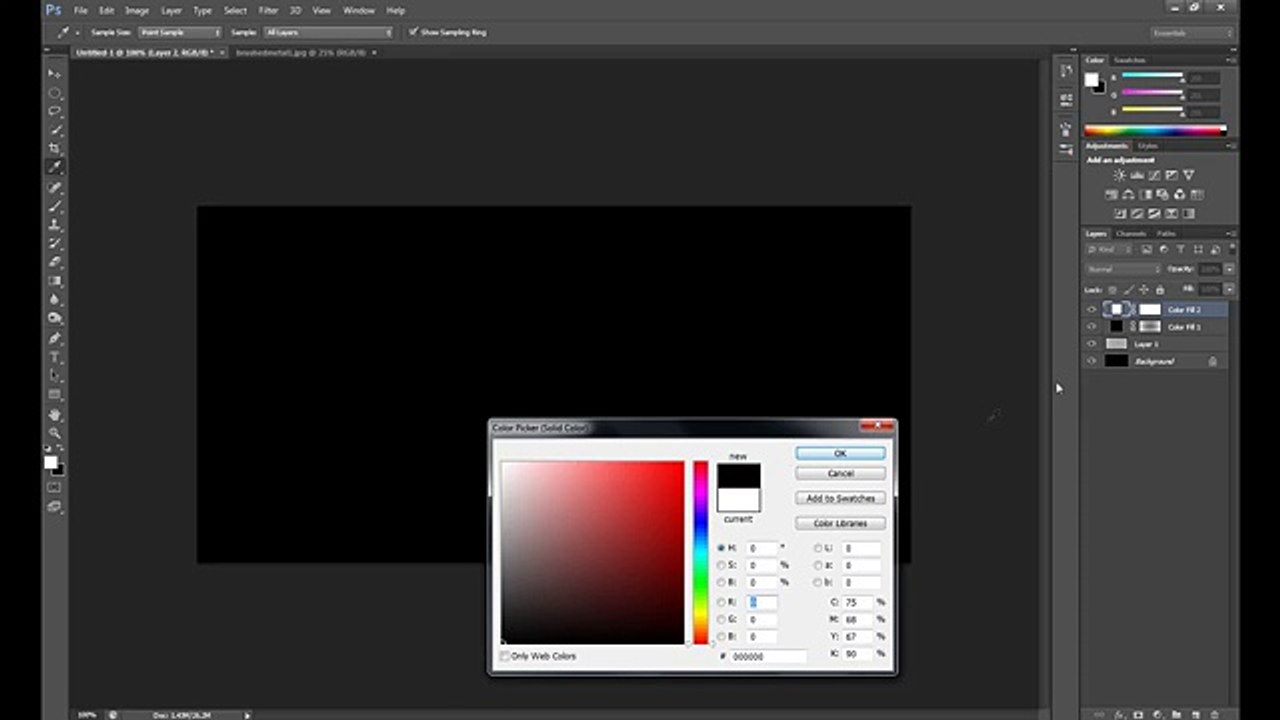Click the vertical hue slider strip
Screen dimensions: 1280x720
pos(701,553)
